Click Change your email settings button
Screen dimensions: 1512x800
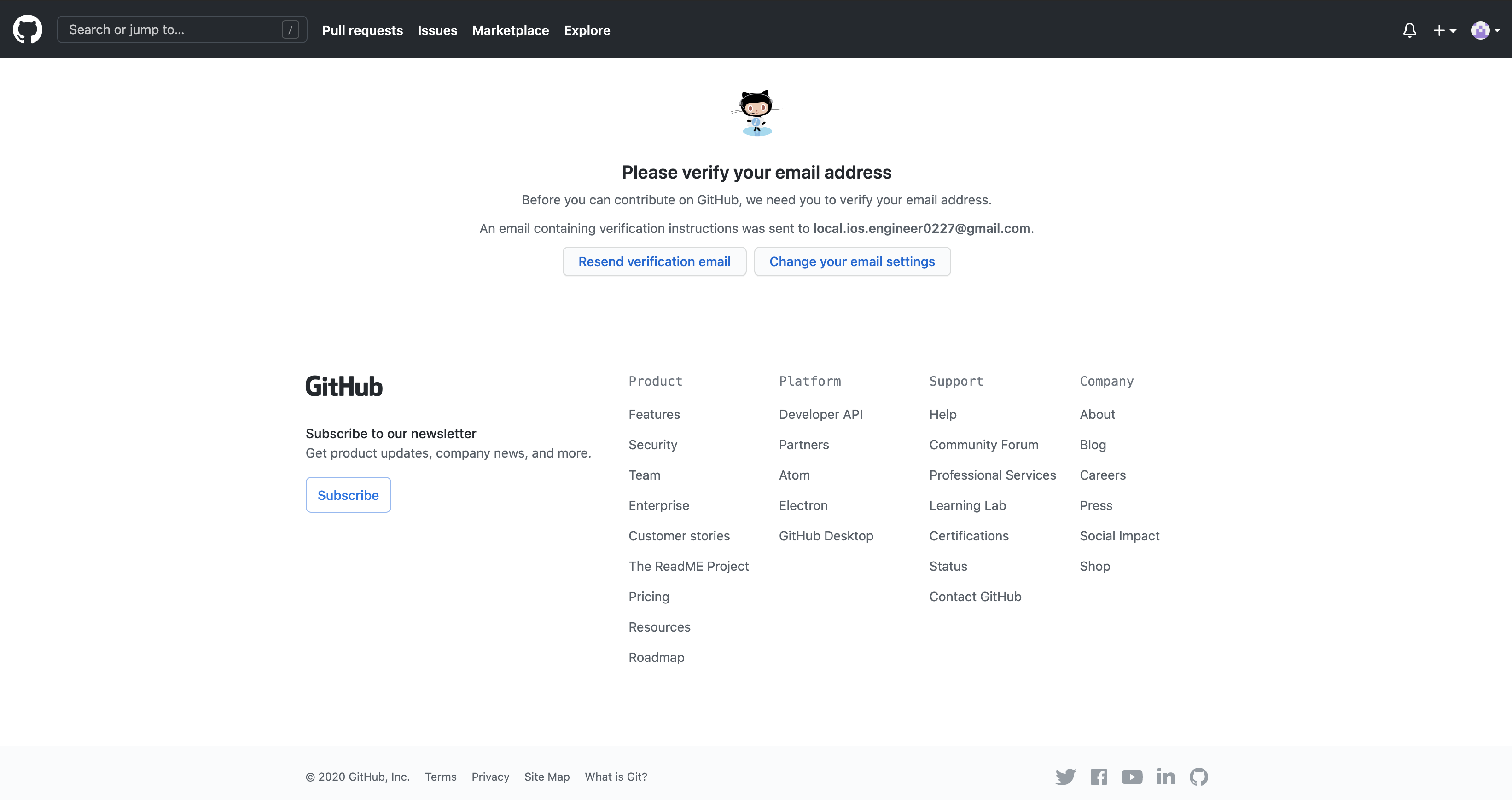point(852,261)
